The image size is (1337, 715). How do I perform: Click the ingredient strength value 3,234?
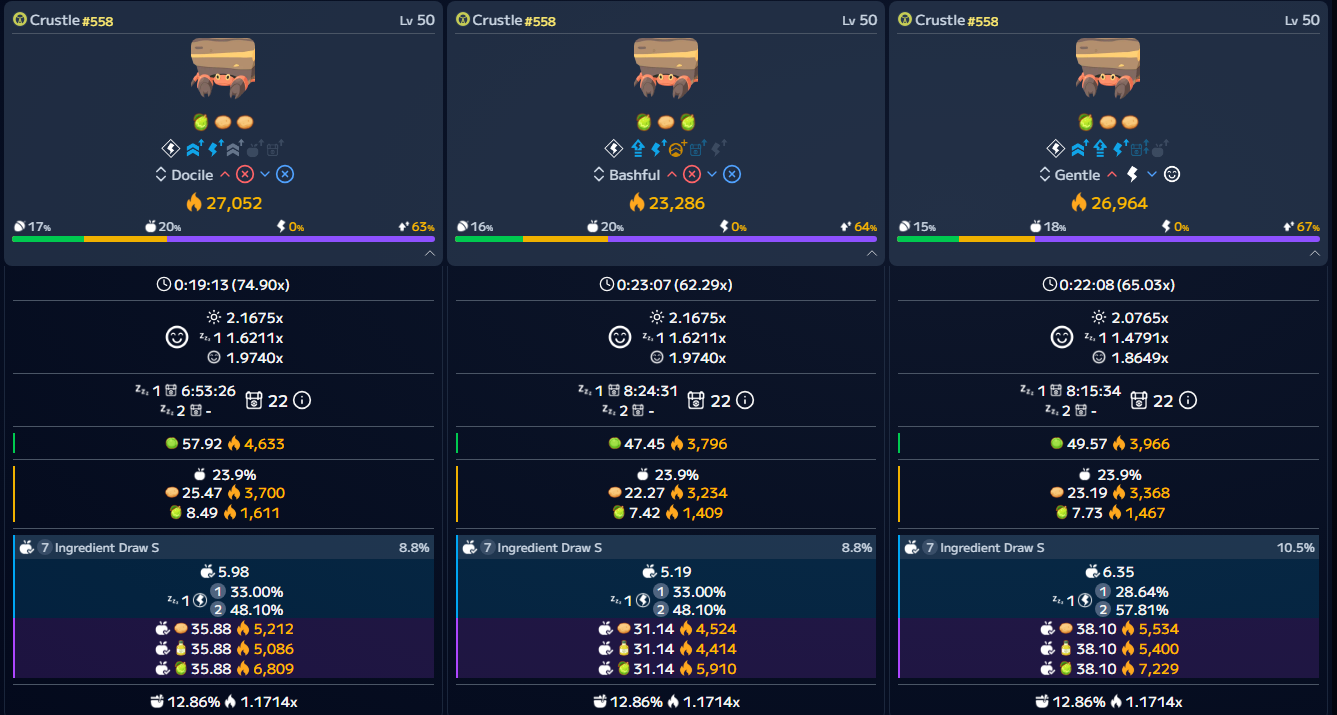tap(708, 493)
